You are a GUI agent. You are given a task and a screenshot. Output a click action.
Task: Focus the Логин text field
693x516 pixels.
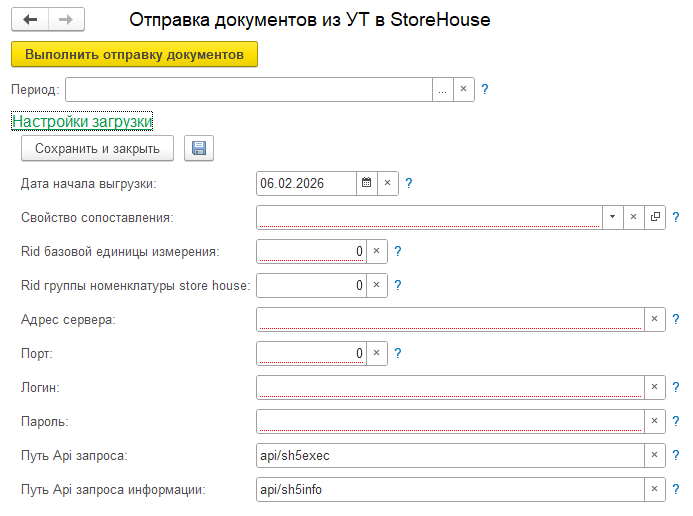point(450,387)
